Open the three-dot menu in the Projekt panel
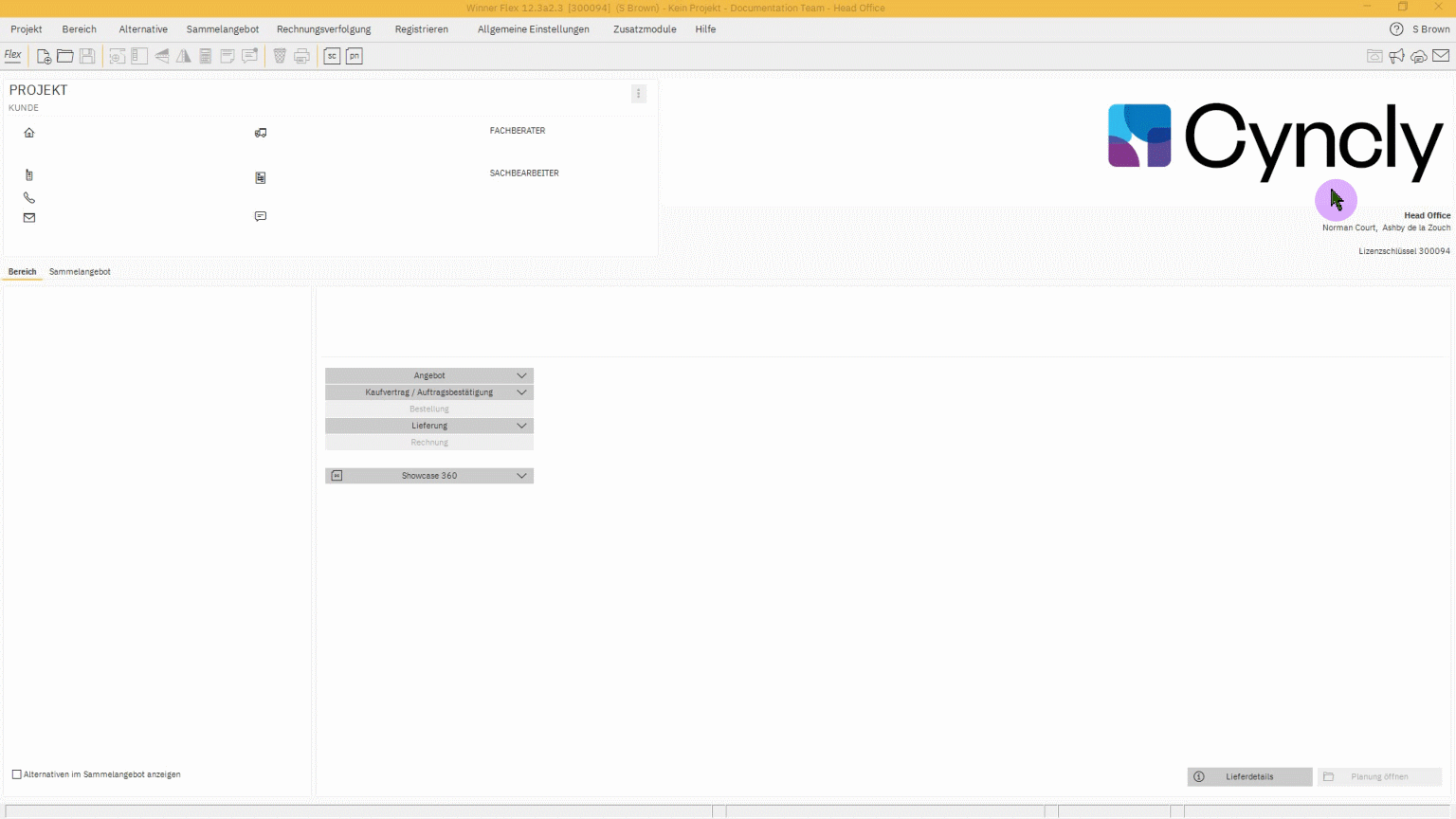 click(638, 94)
